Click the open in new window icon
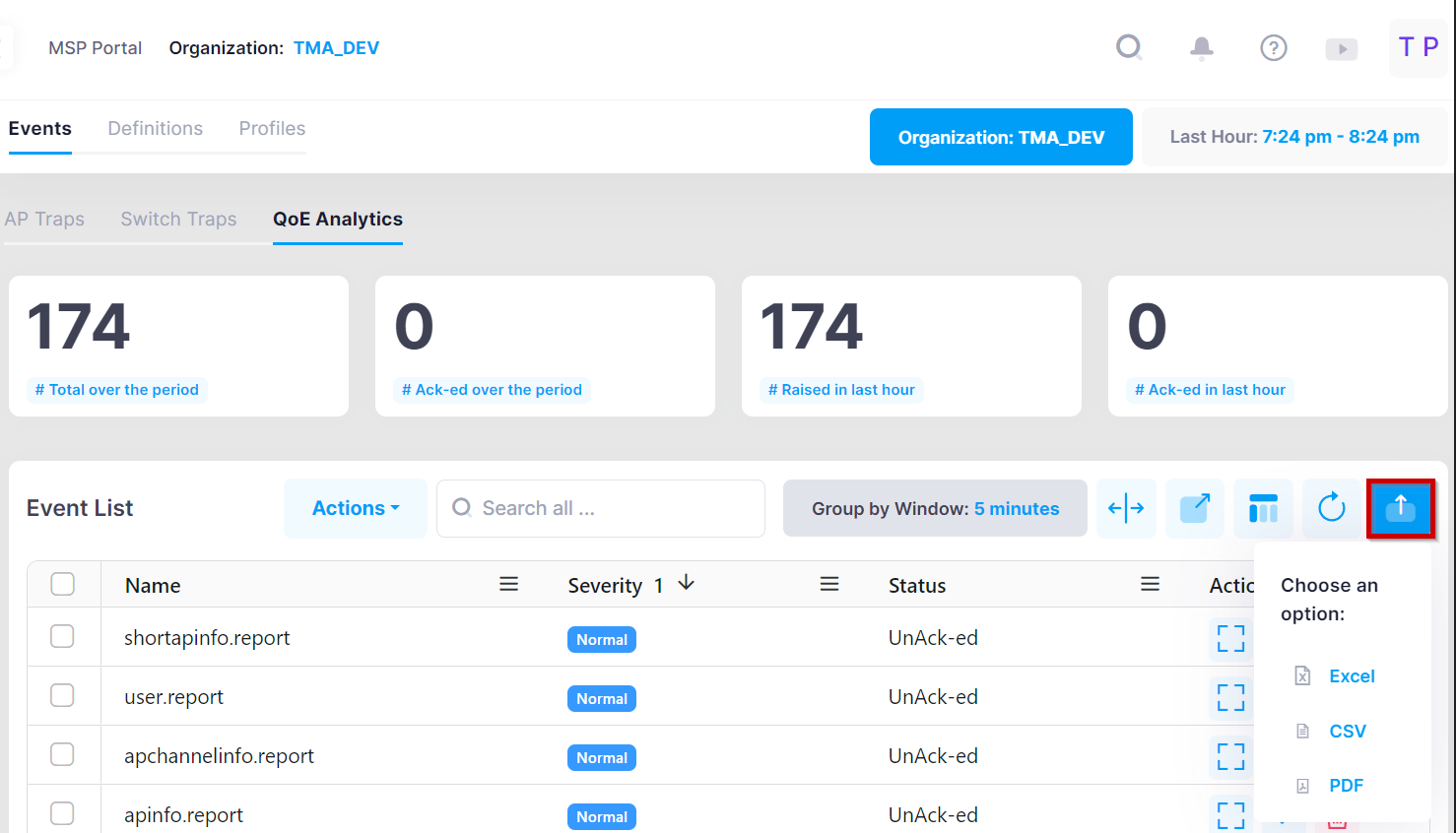 [x=1194, y=508]
